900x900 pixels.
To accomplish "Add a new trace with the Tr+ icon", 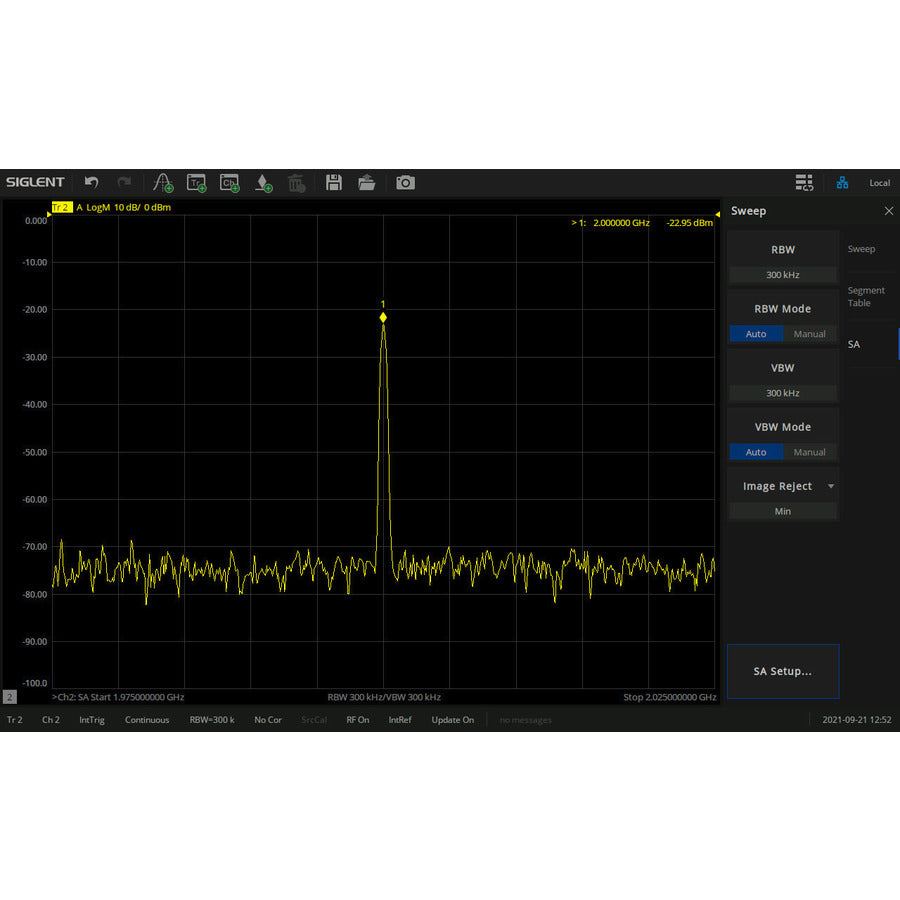I will coord(196,183).
